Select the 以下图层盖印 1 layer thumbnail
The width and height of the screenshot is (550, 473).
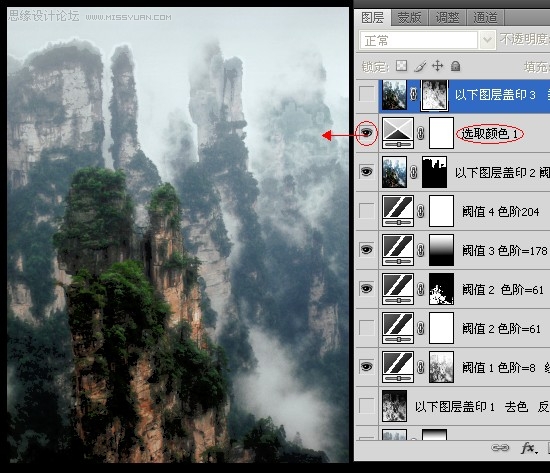point(394,406)
